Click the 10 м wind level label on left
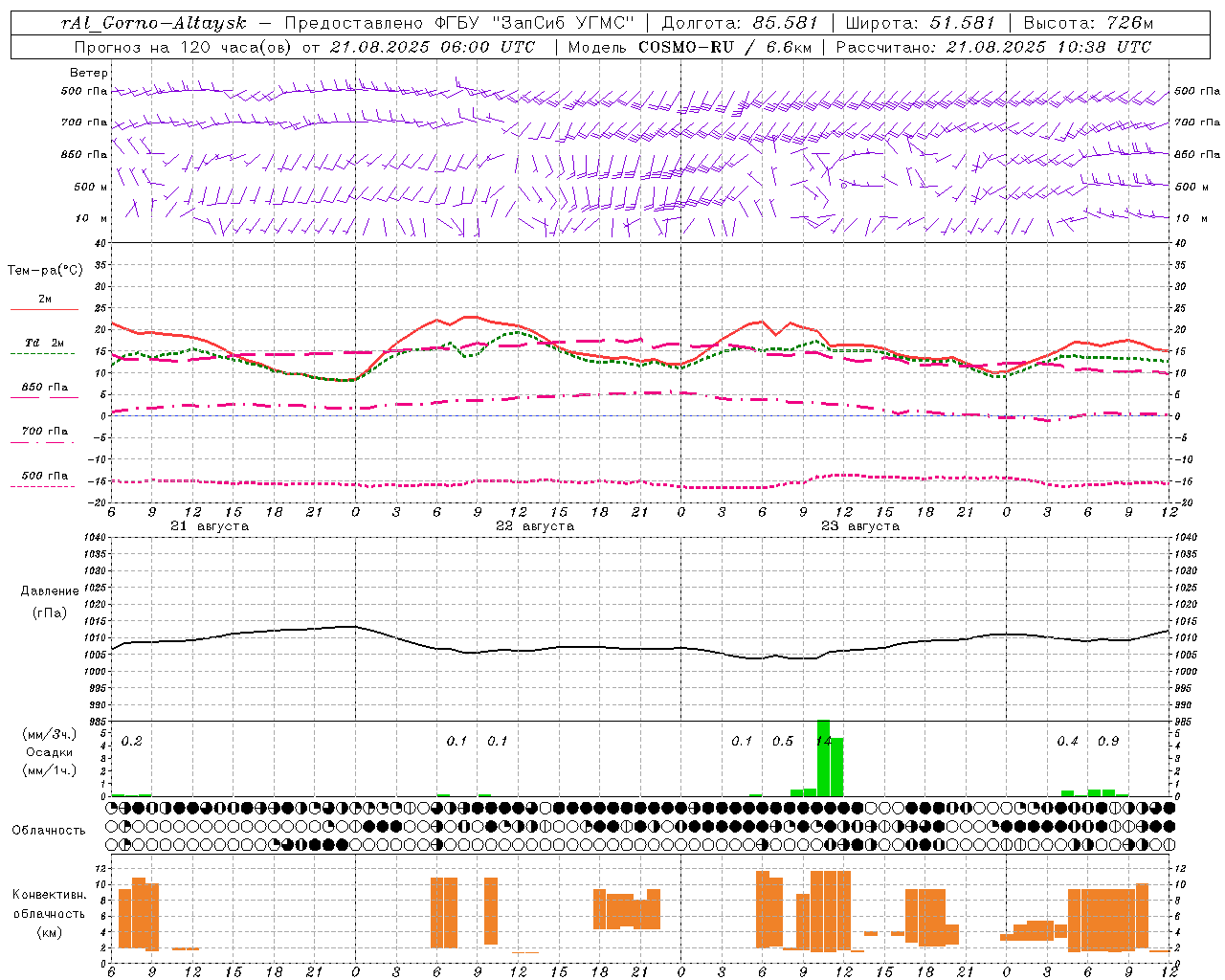This screenshot has width=1225, height=980. point(93,218)
